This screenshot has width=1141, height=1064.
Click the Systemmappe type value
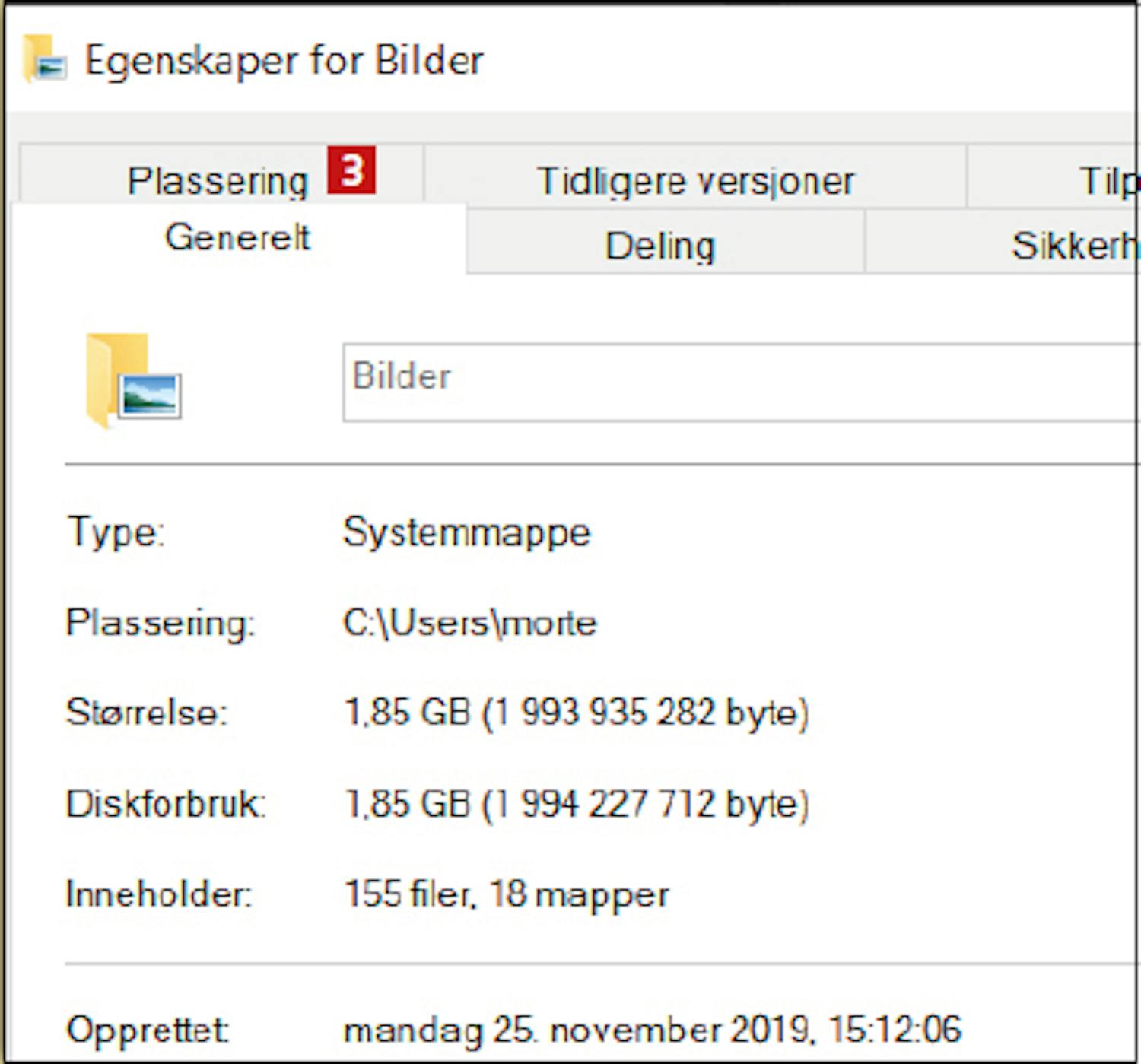coord(466,532)
